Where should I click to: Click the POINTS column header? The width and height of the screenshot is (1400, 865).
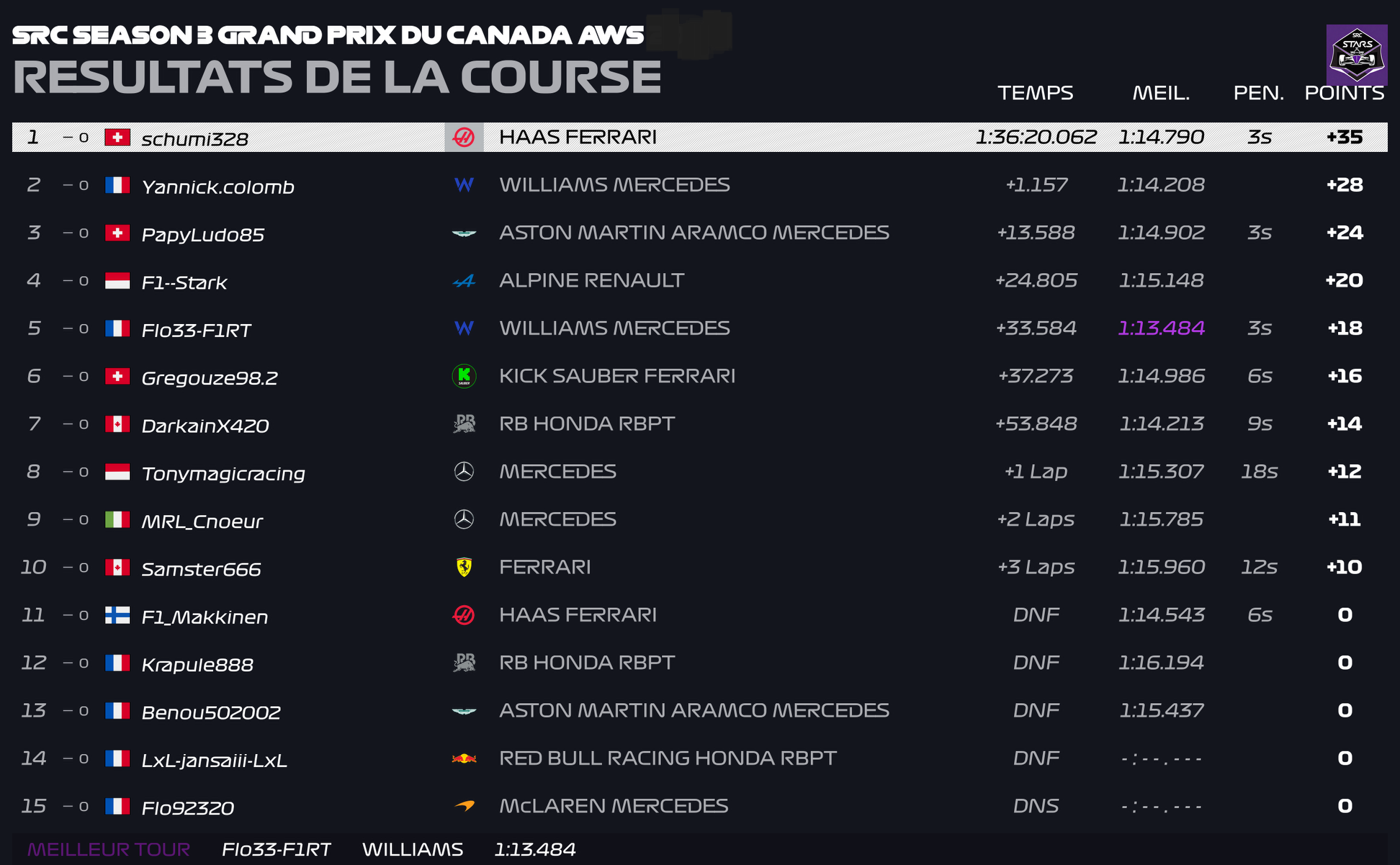[x=1344, y=93]
